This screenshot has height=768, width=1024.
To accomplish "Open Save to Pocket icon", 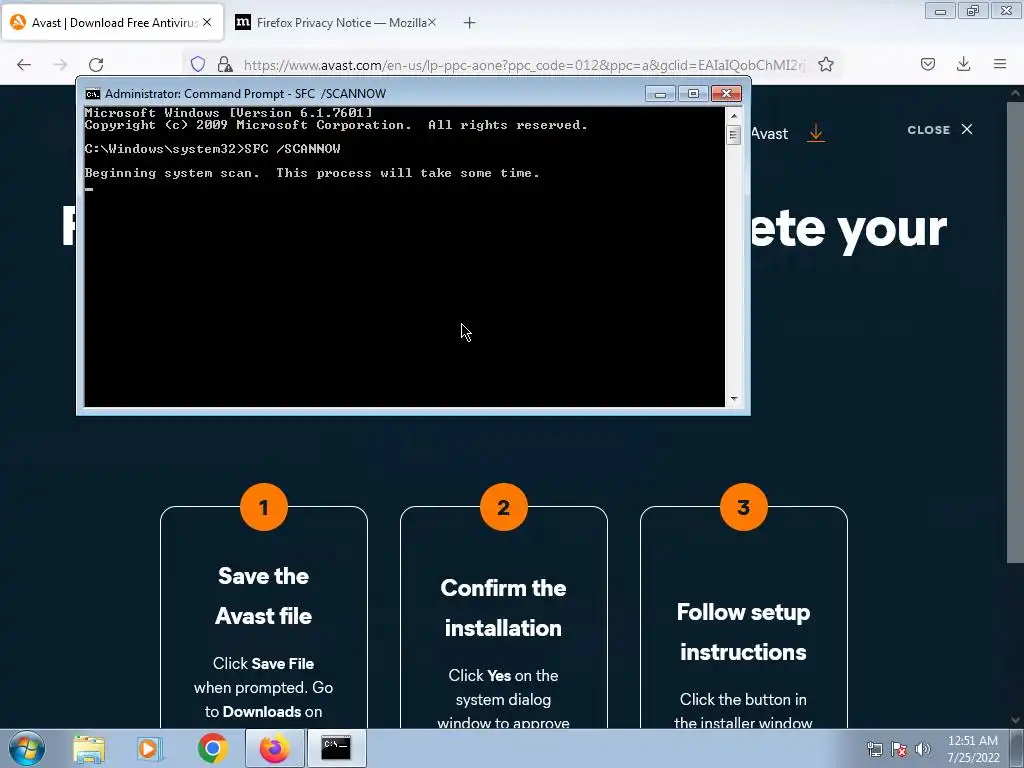I will (x=928, y=64).
